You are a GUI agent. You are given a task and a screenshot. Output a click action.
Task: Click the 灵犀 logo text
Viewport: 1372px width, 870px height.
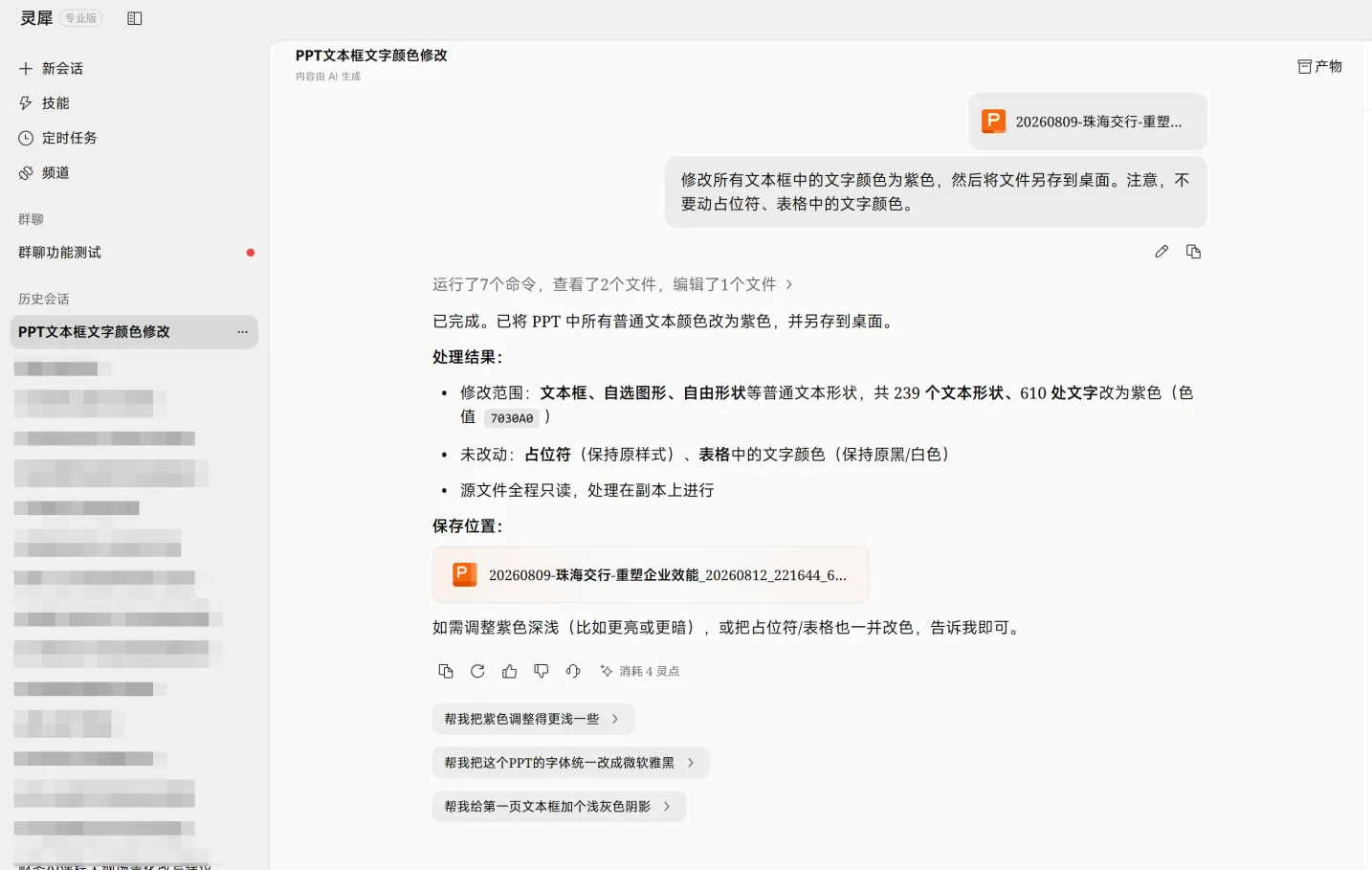(36, 18)
